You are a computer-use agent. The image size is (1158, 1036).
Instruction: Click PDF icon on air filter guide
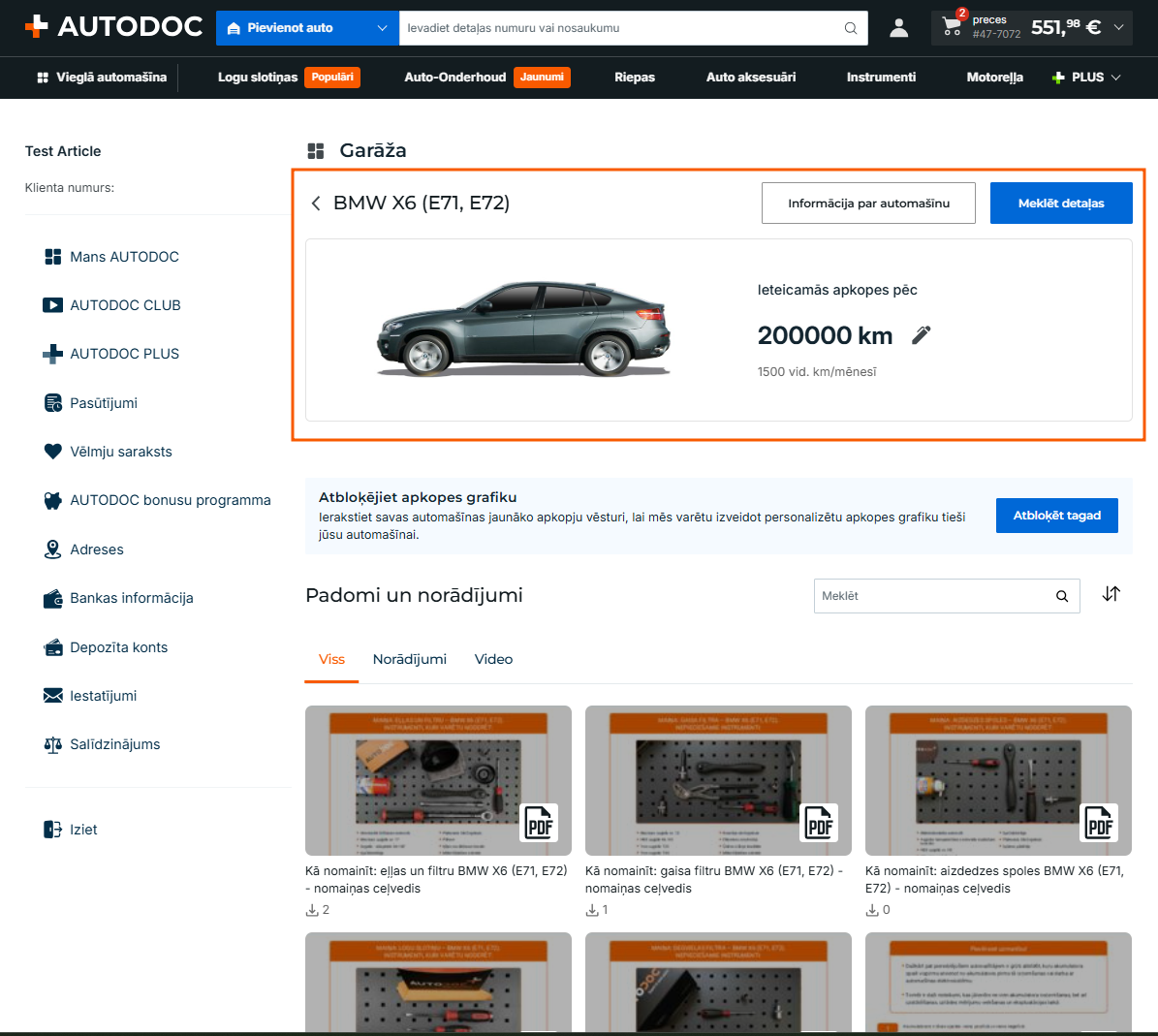point(819,823)
